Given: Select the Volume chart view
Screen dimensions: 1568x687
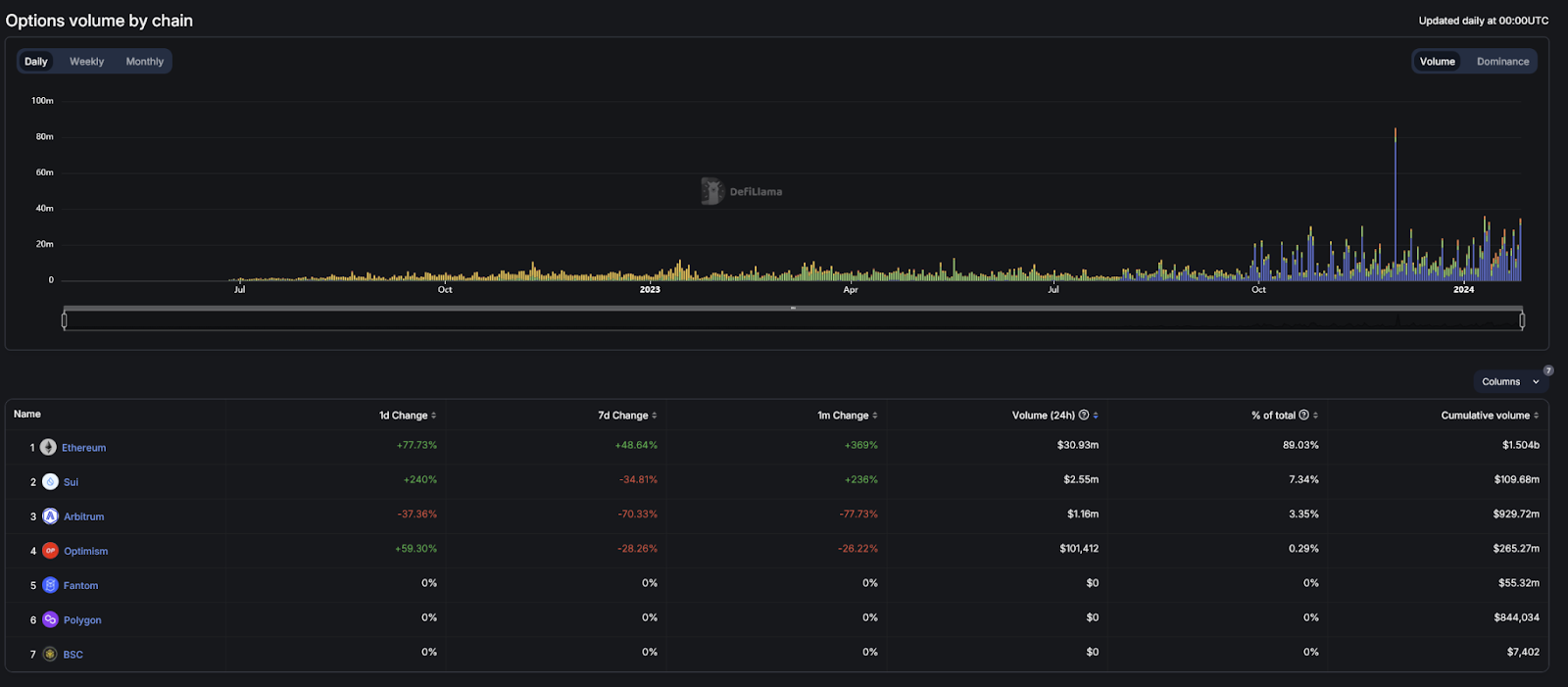Looking at the screenshot, I should point(1438,61).
